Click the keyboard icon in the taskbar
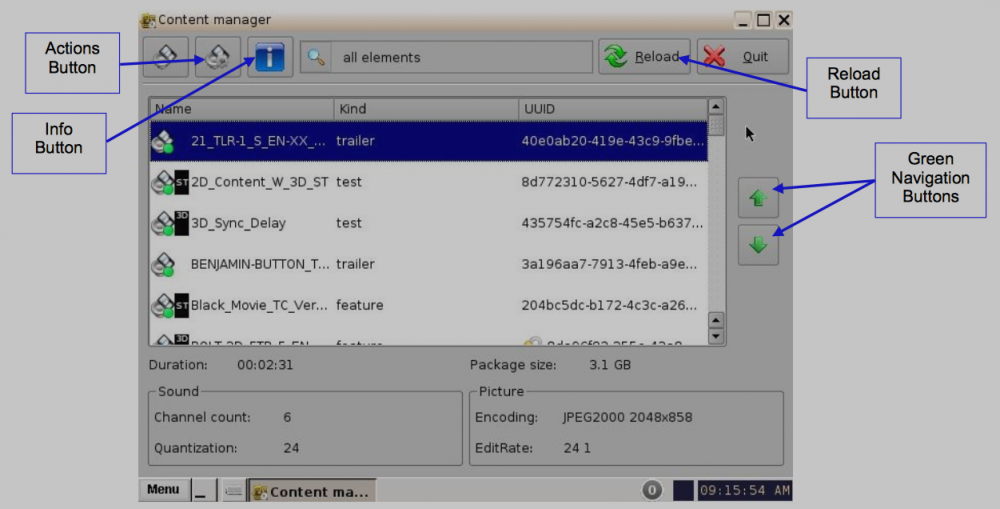 pos(233,491)
